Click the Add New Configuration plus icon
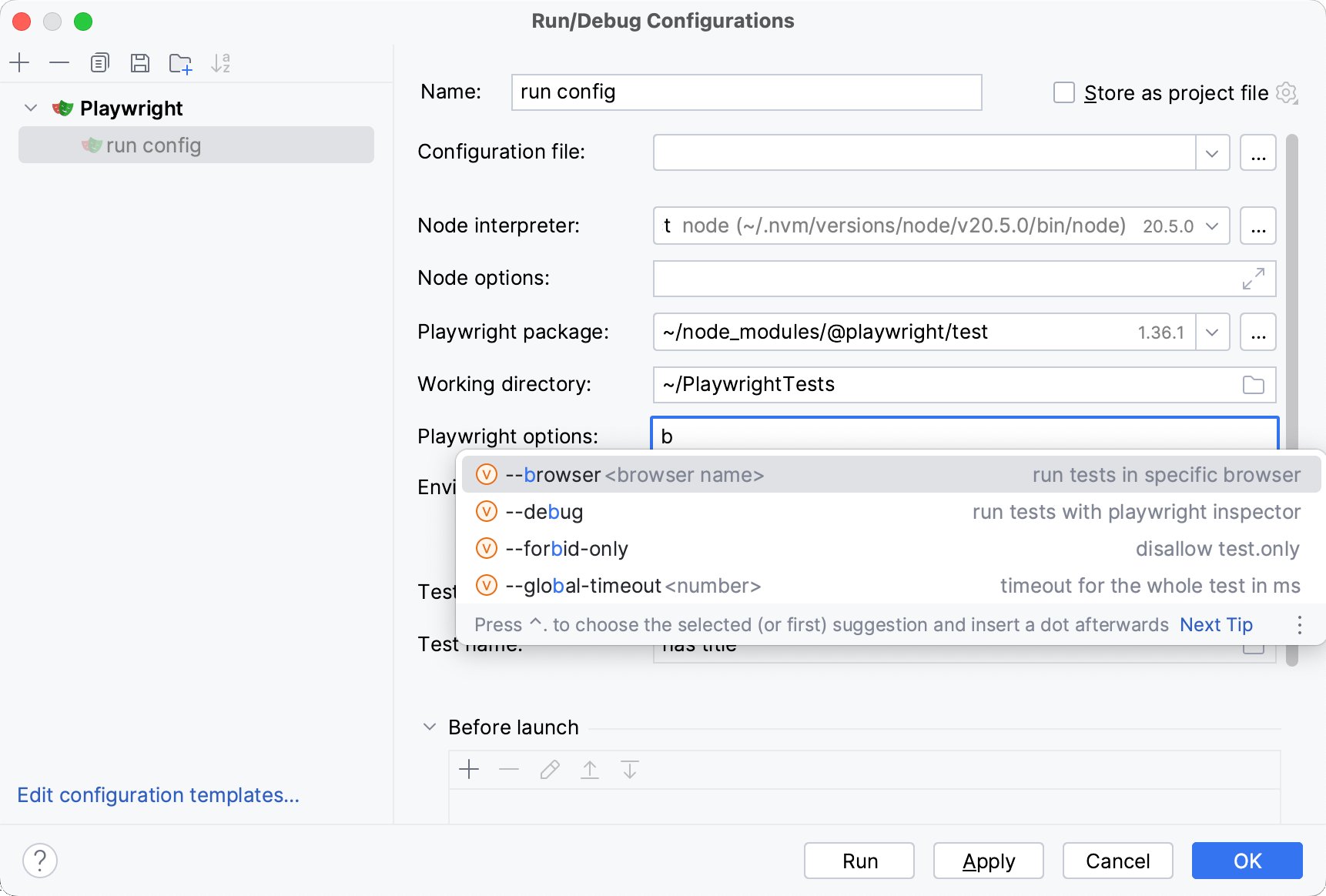Image resolution: width=1326 pixels, height=896 pixels. (19, 62)
